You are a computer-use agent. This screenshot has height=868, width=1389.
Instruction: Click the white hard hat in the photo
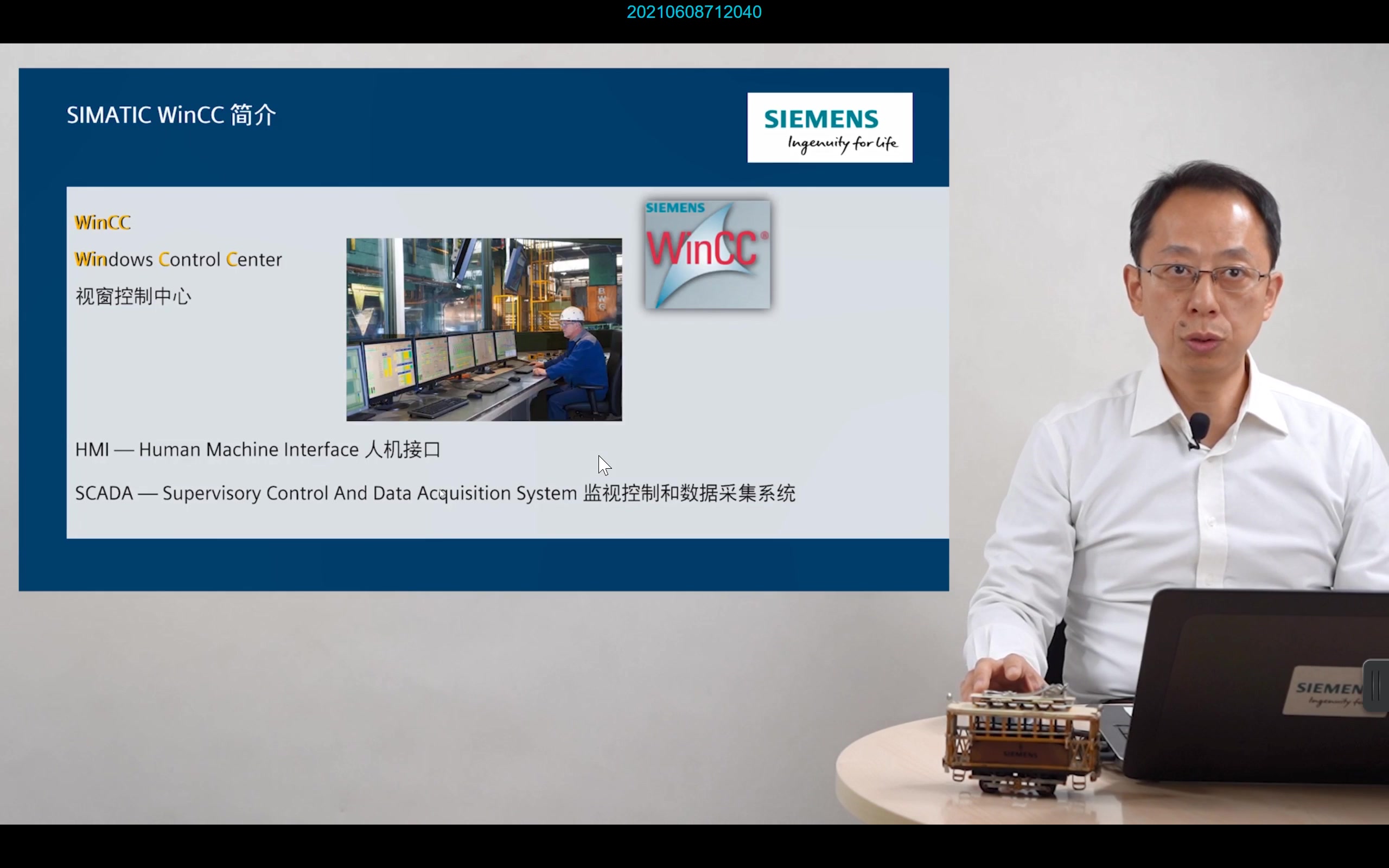(572, 314)
